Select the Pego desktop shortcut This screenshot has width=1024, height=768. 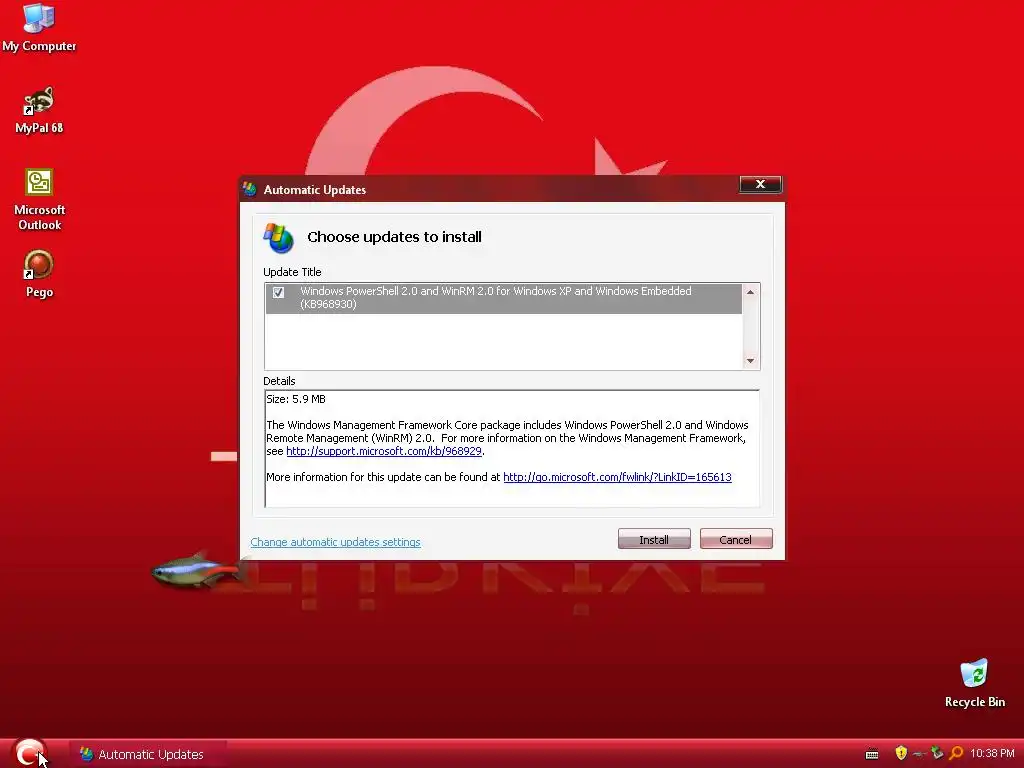(39, 274)
